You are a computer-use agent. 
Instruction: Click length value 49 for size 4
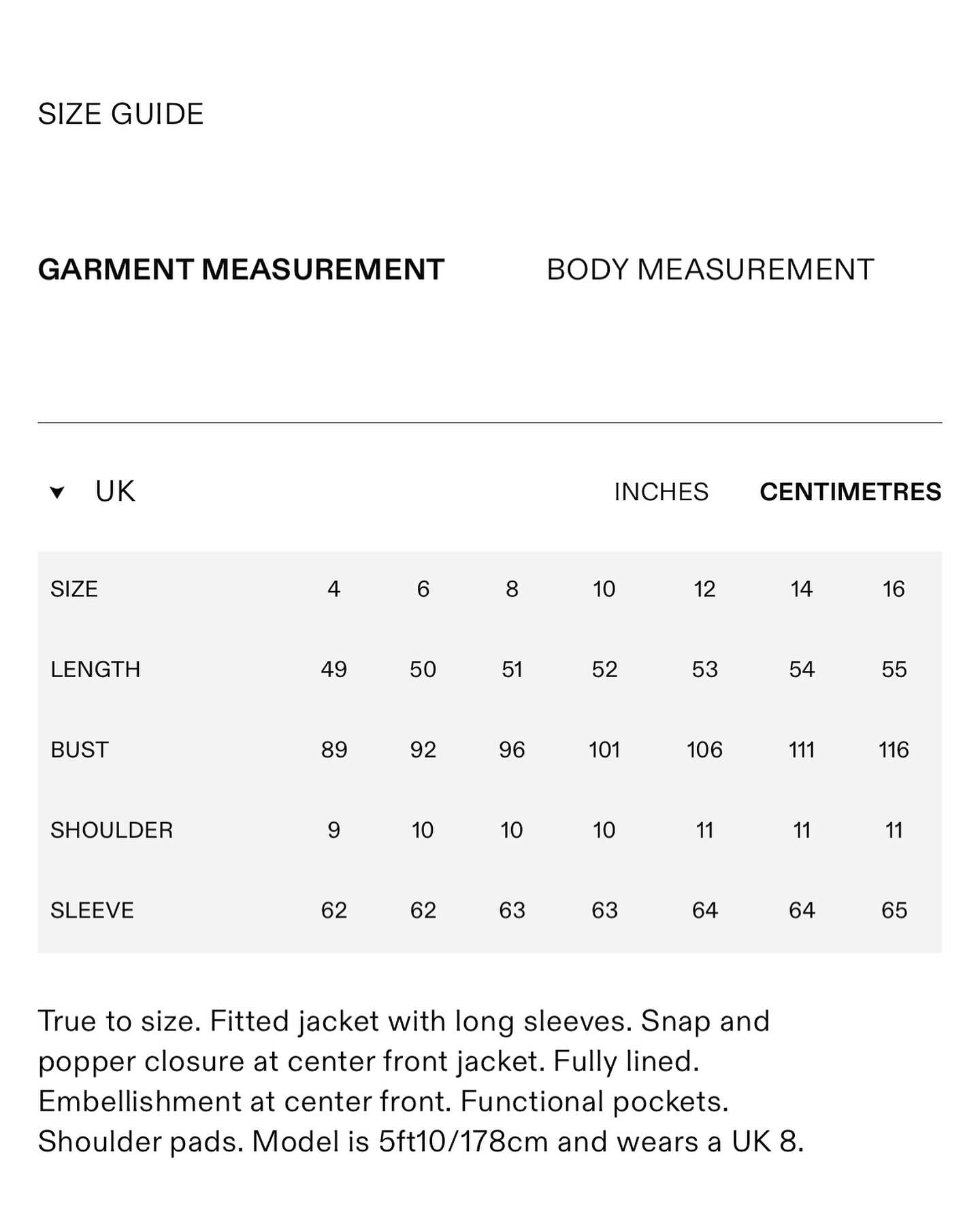coord(333,669)
